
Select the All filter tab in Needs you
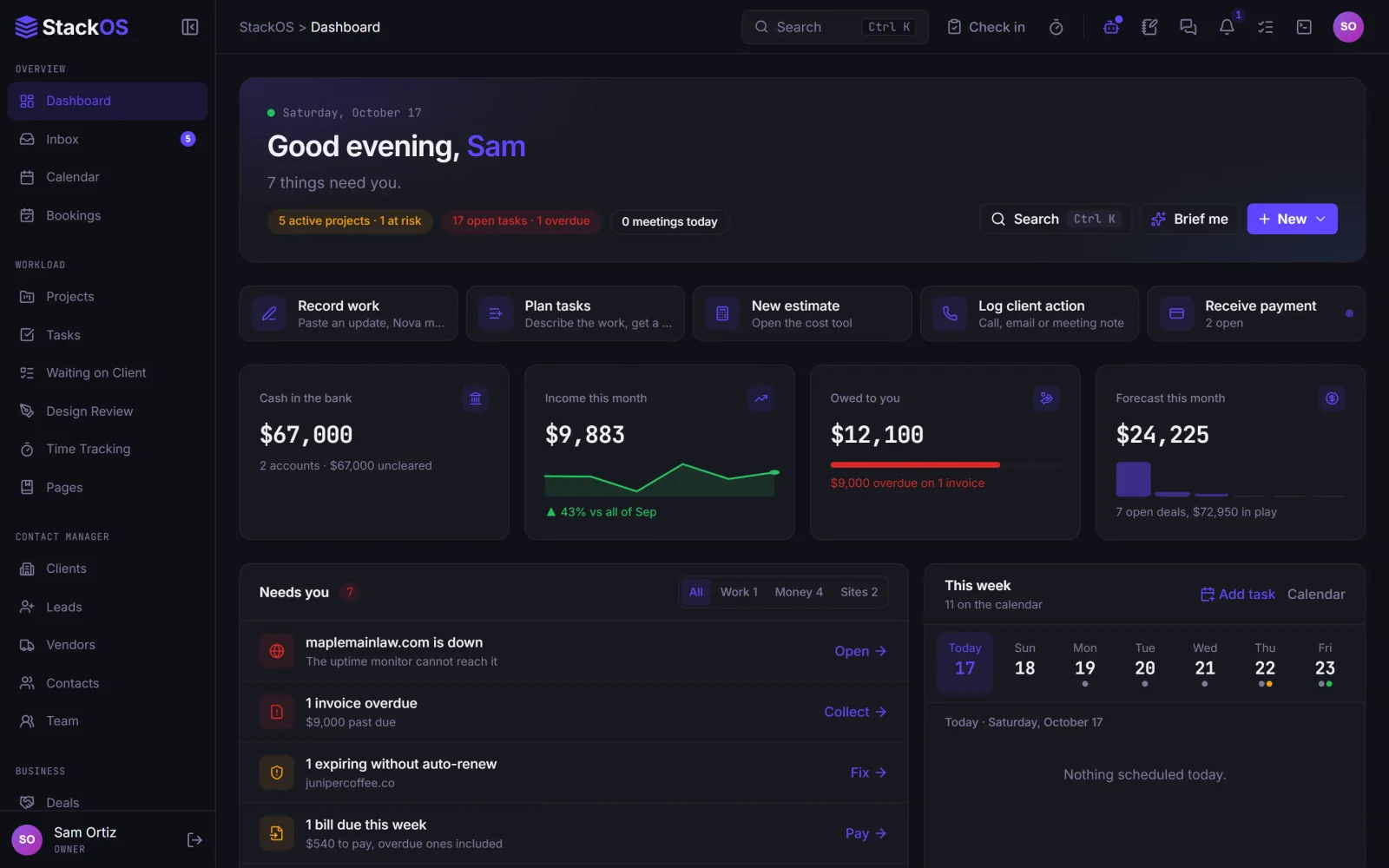tap(696, 592)
